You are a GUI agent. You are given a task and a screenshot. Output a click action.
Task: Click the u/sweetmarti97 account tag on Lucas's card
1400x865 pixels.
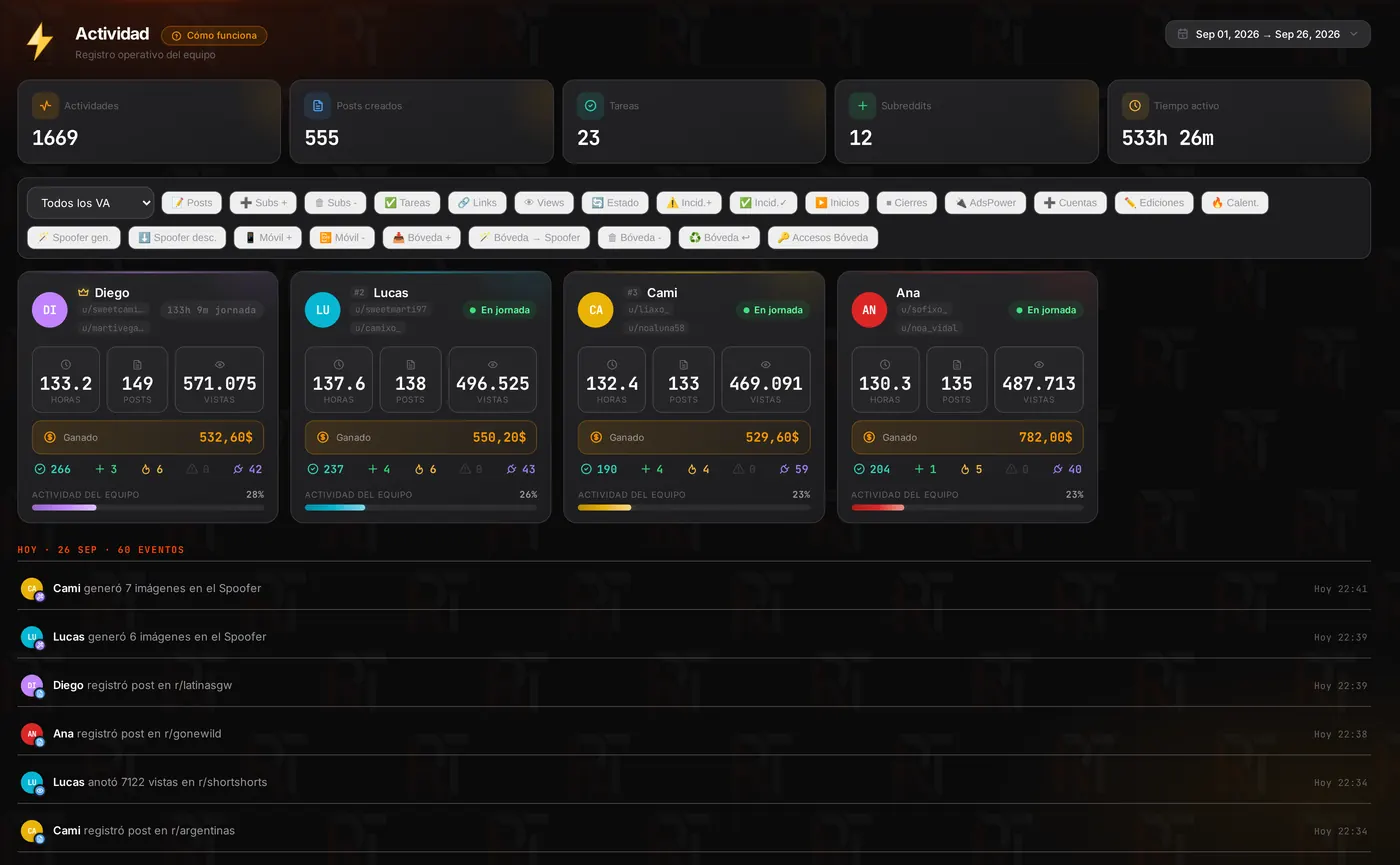[x=392, y=310]
